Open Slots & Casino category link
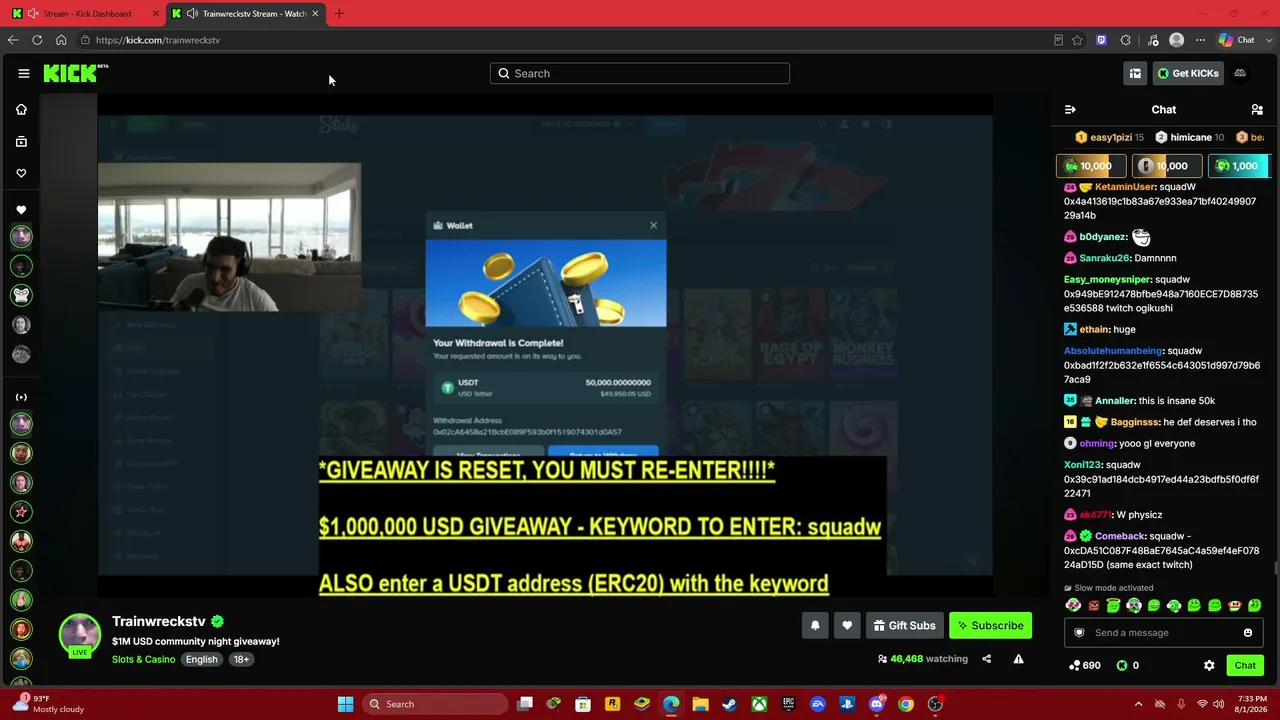This screenshot has height=720, width=1280. (x=143, y=659)
